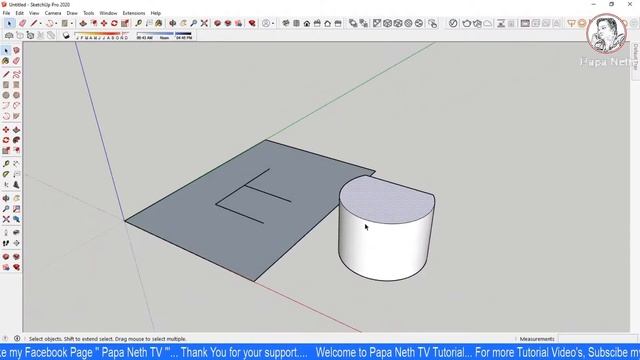The height and width of the screenshot is (360, 640).
Task: Select the Rotated Rectangle tool
Action: [x=16, y=84]
